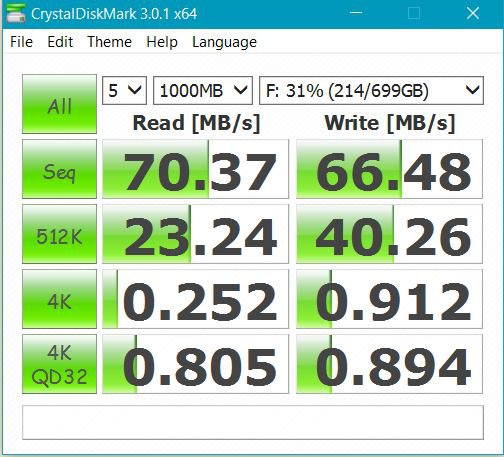Screen dimensions: 504x457
Task: Click the Seq write result 66.48
Action: (x=389, y=169)
